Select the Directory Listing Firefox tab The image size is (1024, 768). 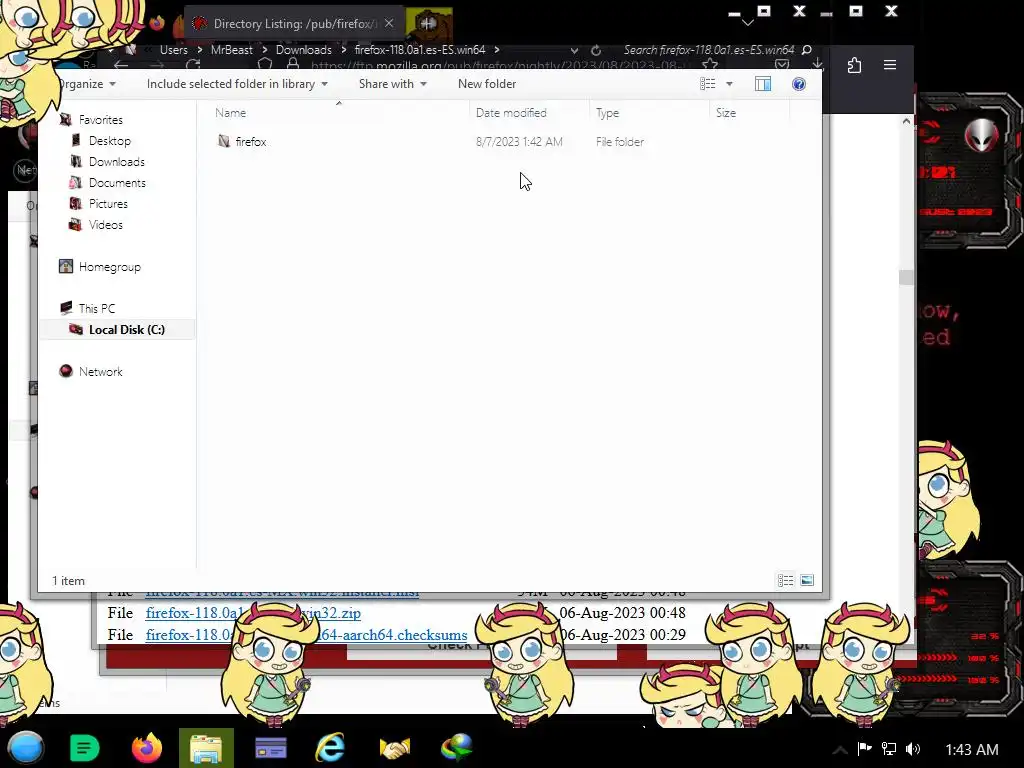pos(294,24)
